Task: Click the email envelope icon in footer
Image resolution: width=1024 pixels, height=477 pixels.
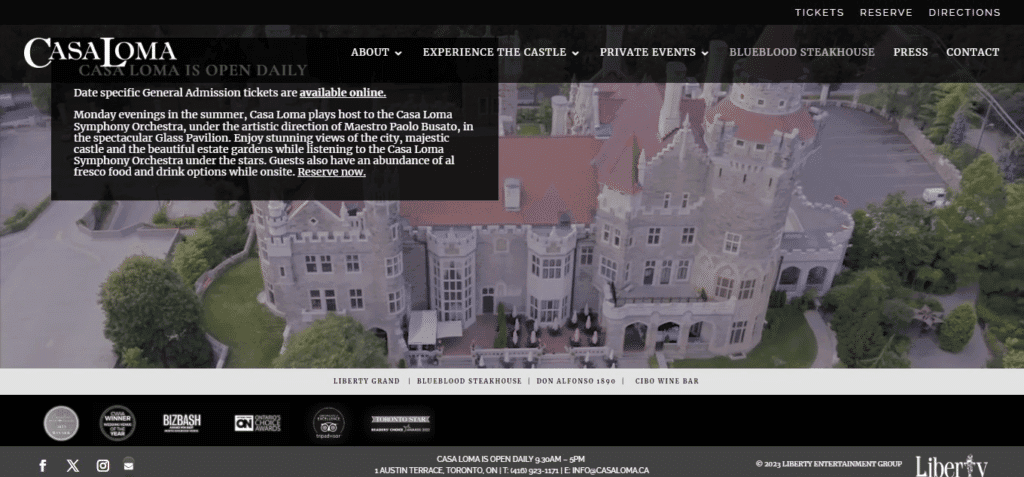Action: click(129, 466)
